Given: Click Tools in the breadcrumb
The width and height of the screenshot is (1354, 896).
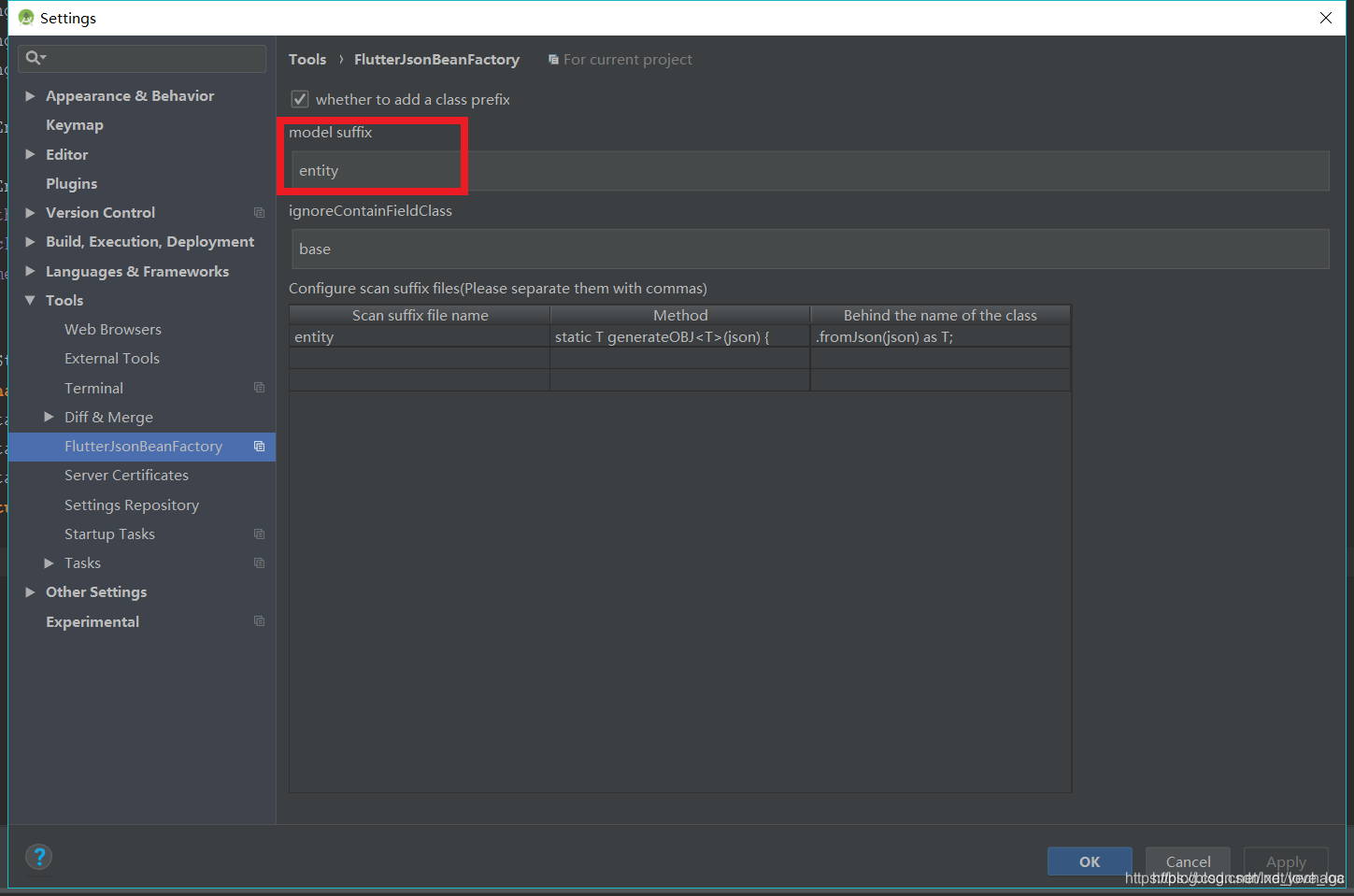Looking at the screenshot, I should click(307, 60).
